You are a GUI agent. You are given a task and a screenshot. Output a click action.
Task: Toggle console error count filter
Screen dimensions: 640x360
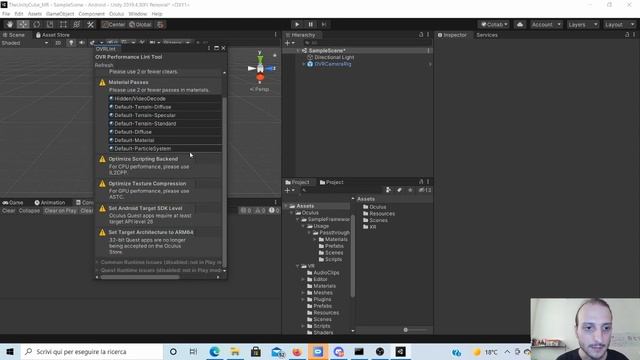tap(273, 211)
